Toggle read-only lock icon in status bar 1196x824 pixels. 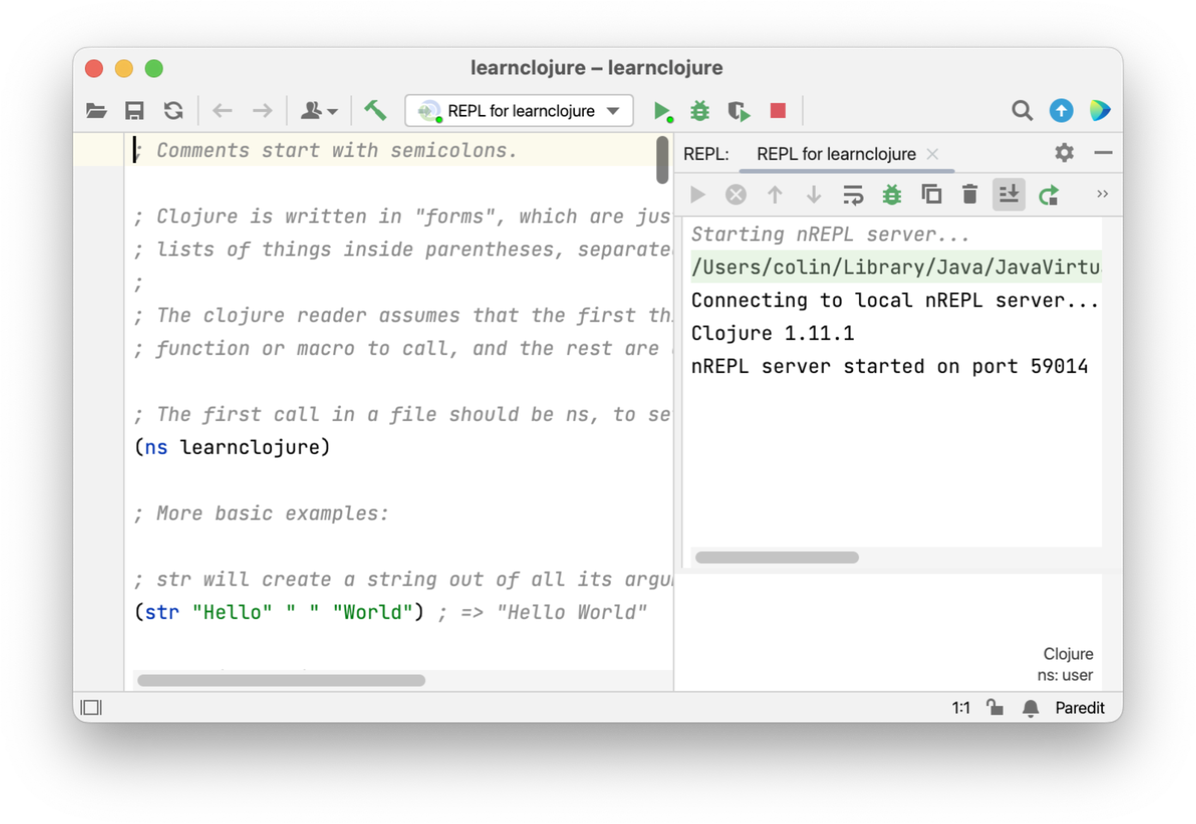pyautogui.click(x=995, y=707)
